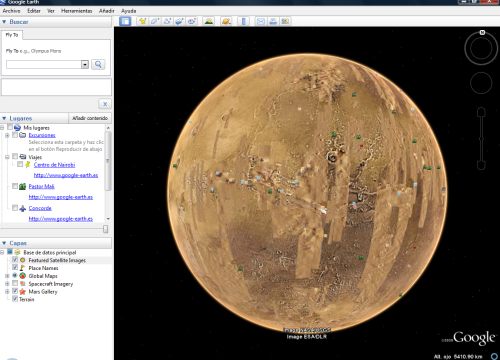This screenshot has width=500, height=360.
Task: Click the zoom slider on the right
Action: (481, 138)
